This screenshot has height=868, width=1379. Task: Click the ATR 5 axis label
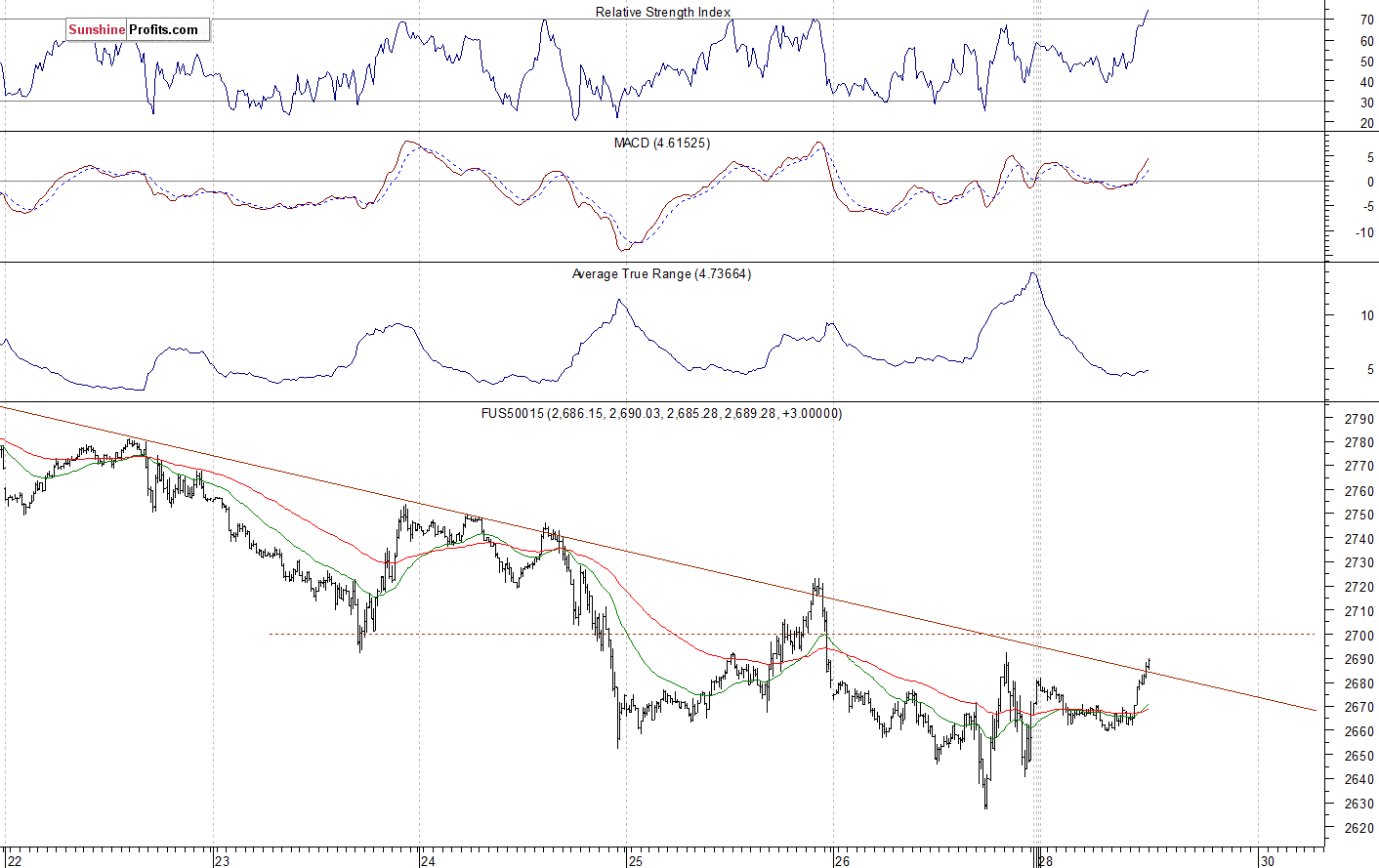[x=1370, y=369]
